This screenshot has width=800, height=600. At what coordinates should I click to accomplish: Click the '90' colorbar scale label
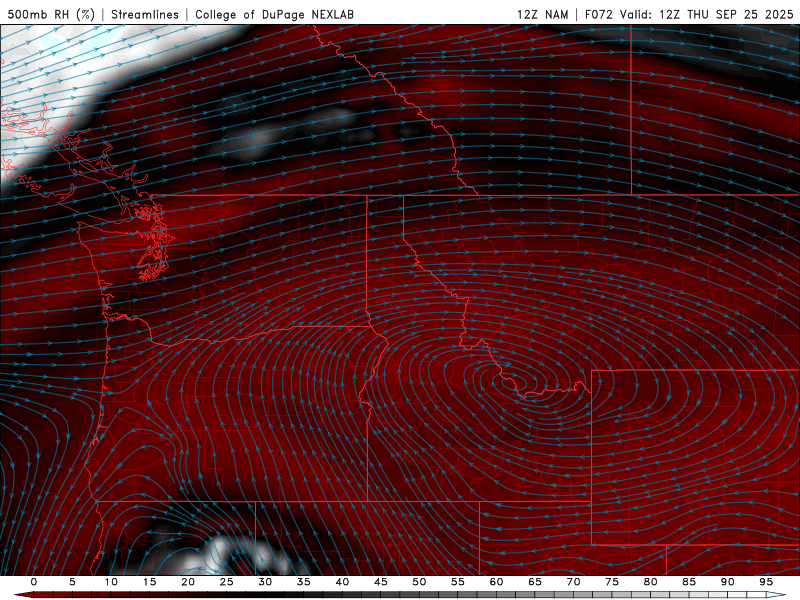click(727, 582)
